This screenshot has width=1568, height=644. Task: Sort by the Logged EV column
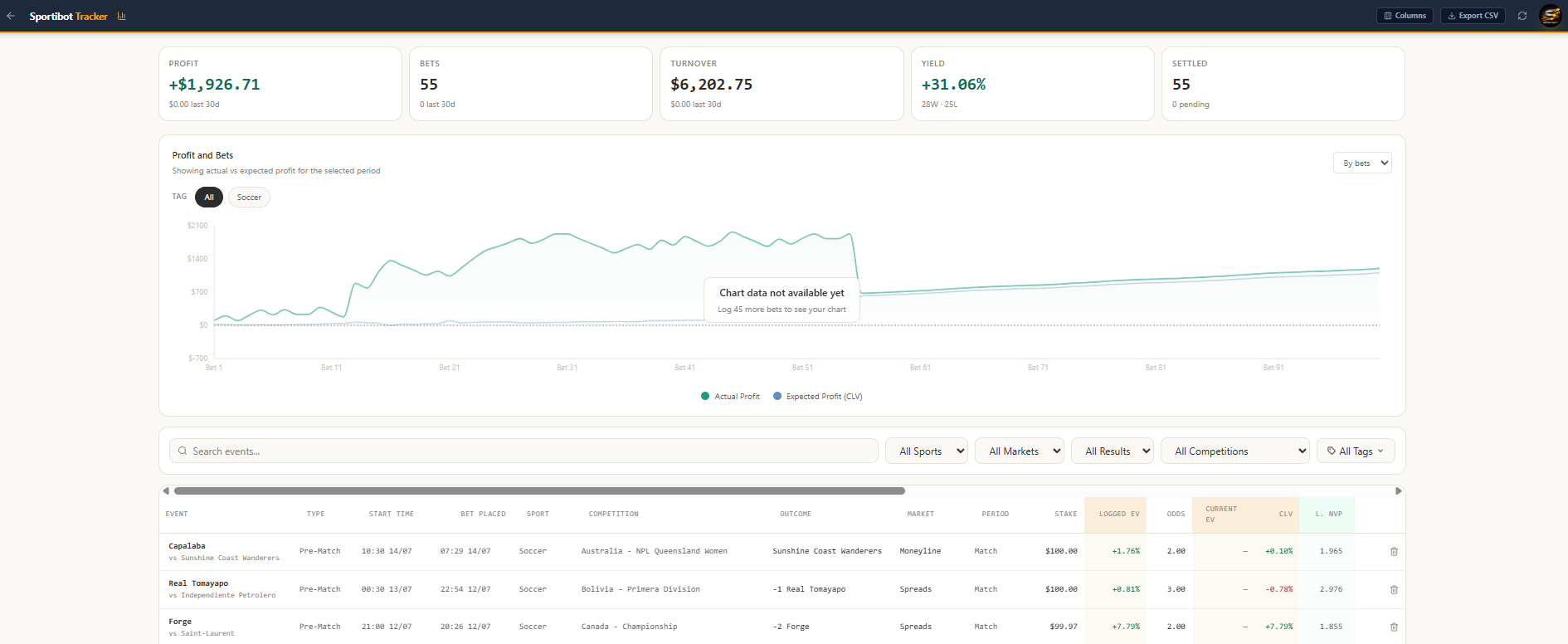pos(1119,515)
